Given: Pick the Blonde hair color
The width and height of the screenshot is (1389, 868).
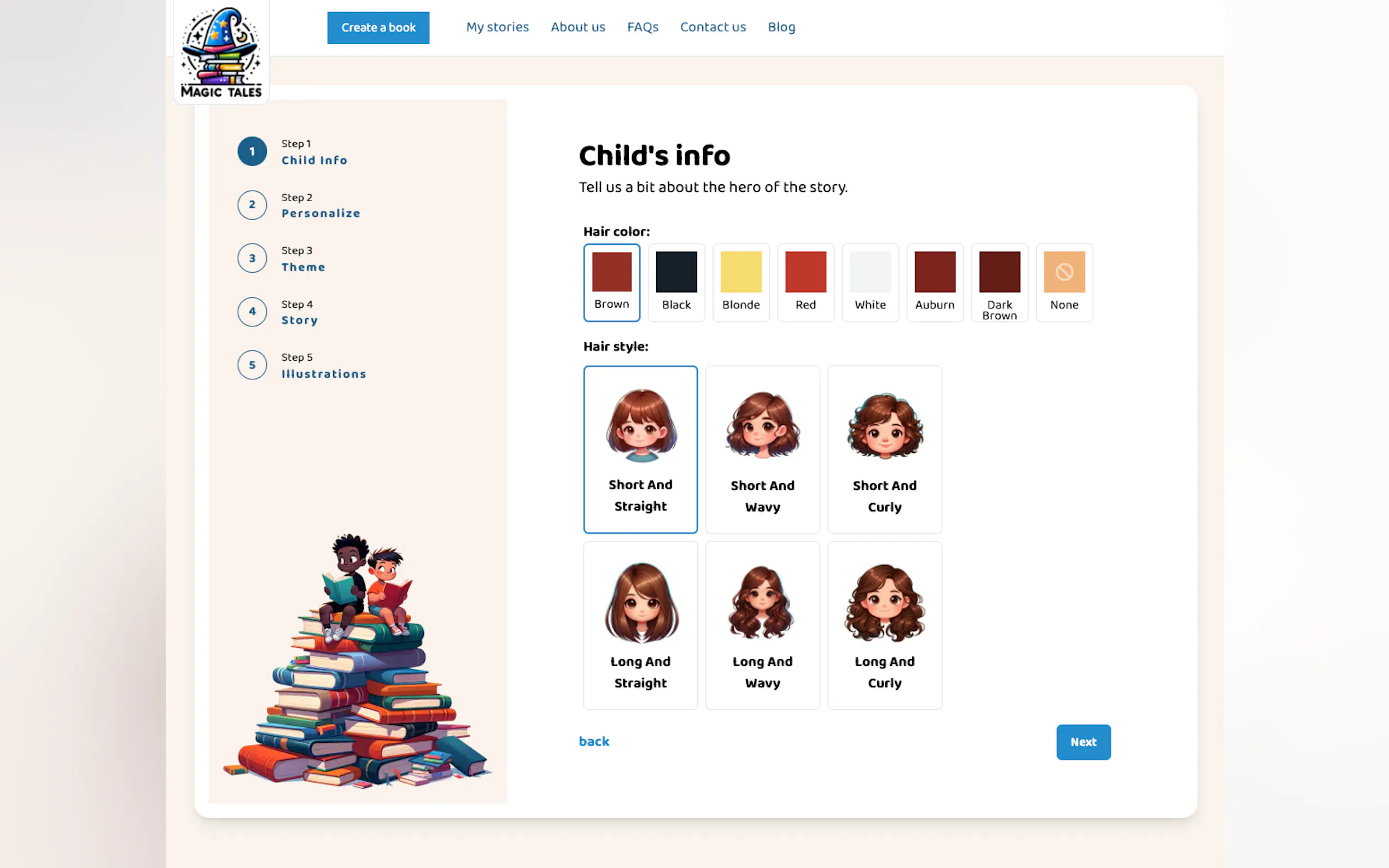Looking at the screenshot, I should (x=741, y=283).
